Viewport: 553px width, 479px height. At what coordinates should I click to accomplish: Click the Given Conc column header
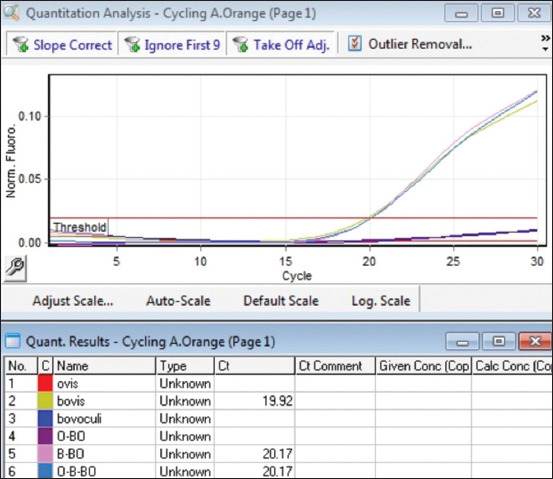point(424,366)
